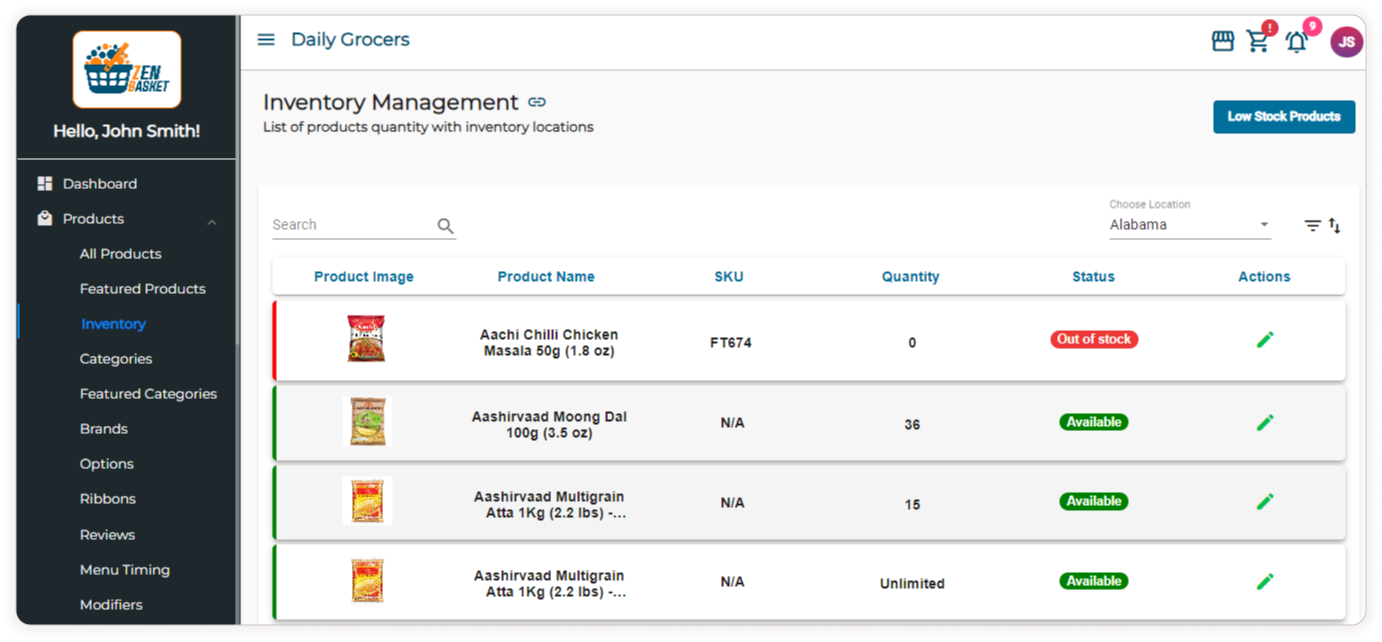Click into the Search field
This screenshot has height=642, width=1382.
pyautogui.click(x=352, y=225)
